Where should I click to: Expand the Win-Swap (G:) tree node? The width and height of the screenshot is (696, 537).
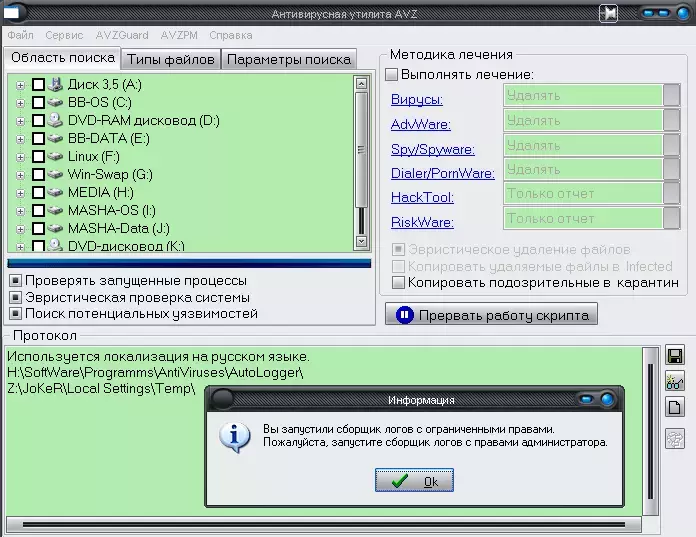coord(20,175)
